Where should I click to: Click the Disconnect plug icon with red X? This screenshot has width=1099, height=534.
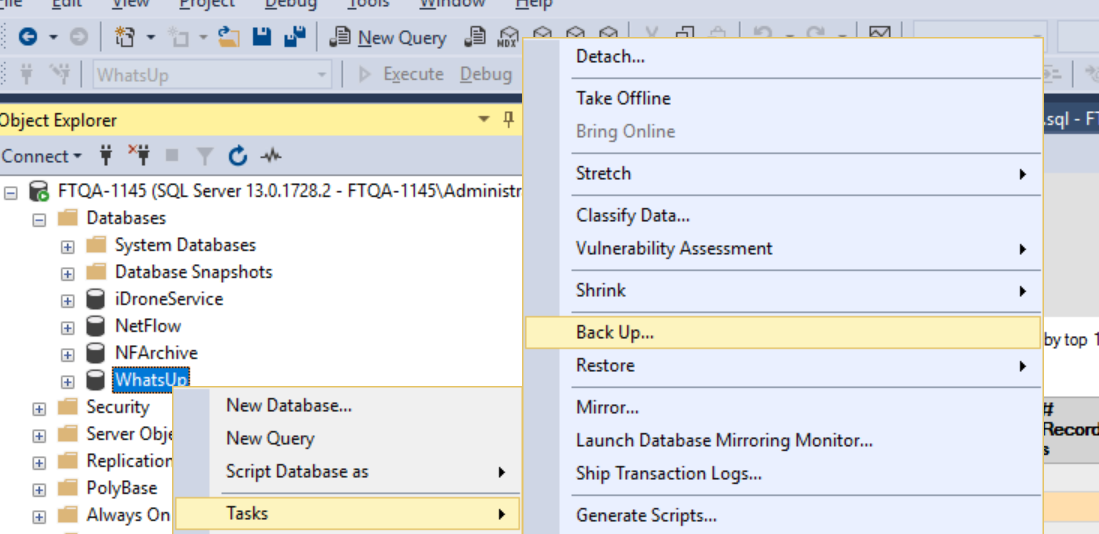(139, 155)
